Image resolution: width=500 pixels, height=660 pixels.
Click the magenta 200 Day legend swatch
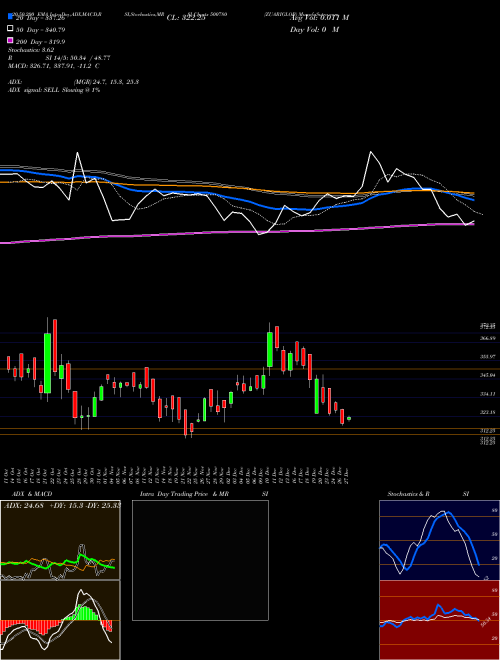click(11, 40)
